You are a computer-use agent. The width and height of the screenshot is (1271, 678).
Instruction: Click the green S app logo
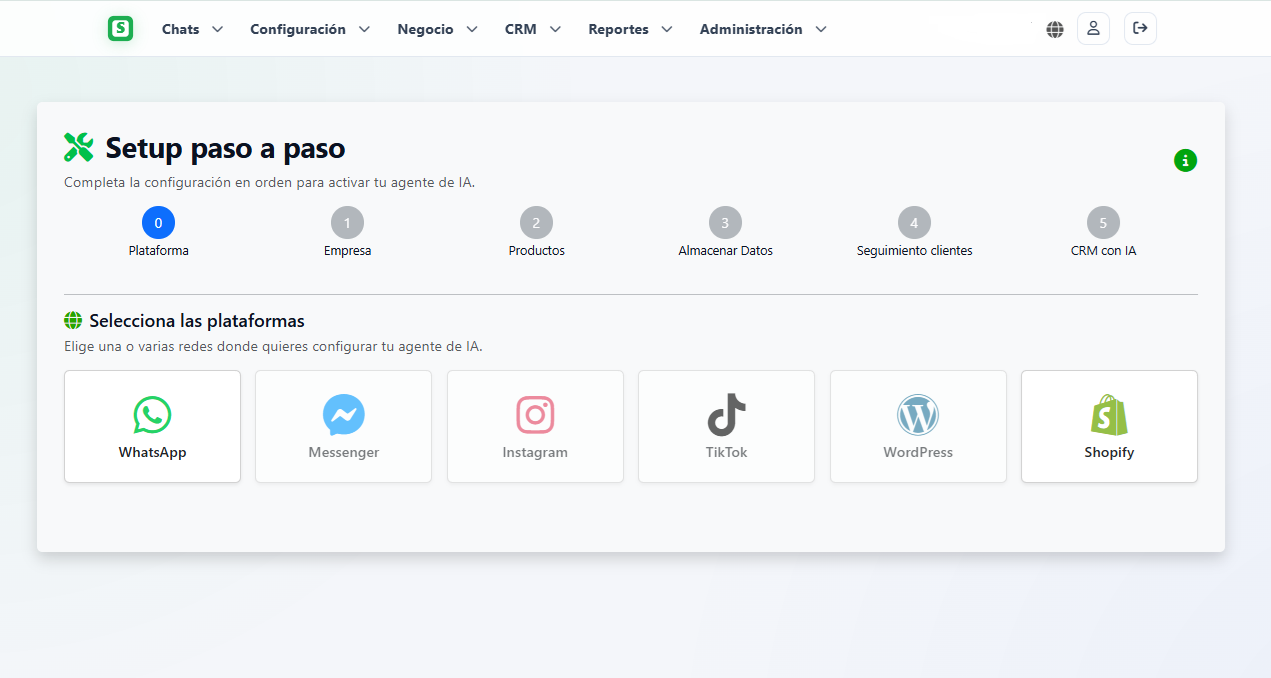pos(120,29)
